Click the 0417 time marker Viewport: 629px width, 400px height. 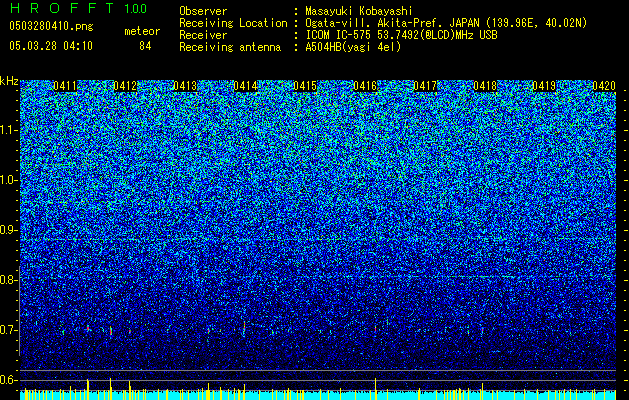coord(425,86)
